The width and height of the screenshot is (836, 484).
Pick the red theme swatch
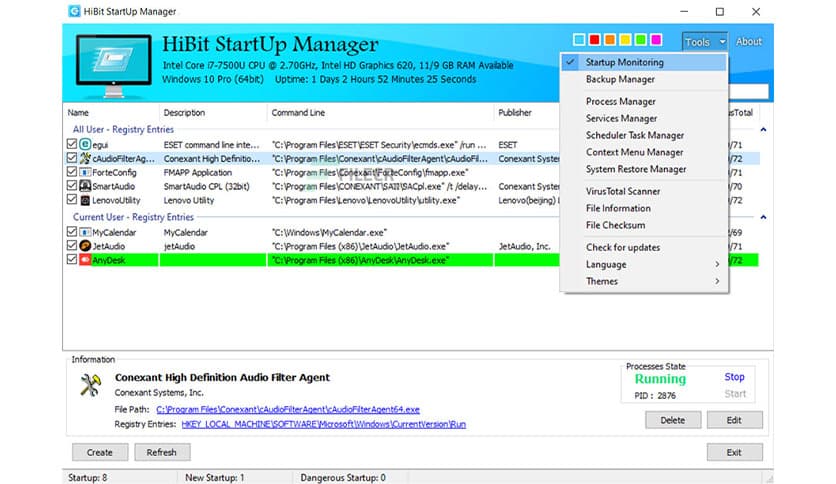pos(594,39)
